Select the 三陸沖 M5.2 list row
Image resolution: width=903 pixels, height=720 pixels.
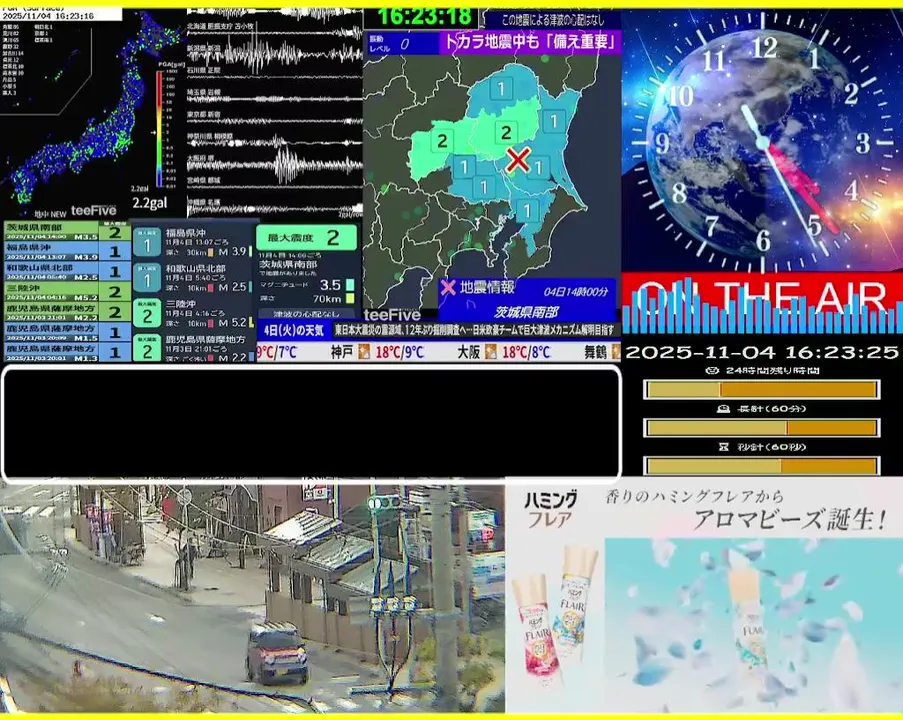click(x=67, y=291)
